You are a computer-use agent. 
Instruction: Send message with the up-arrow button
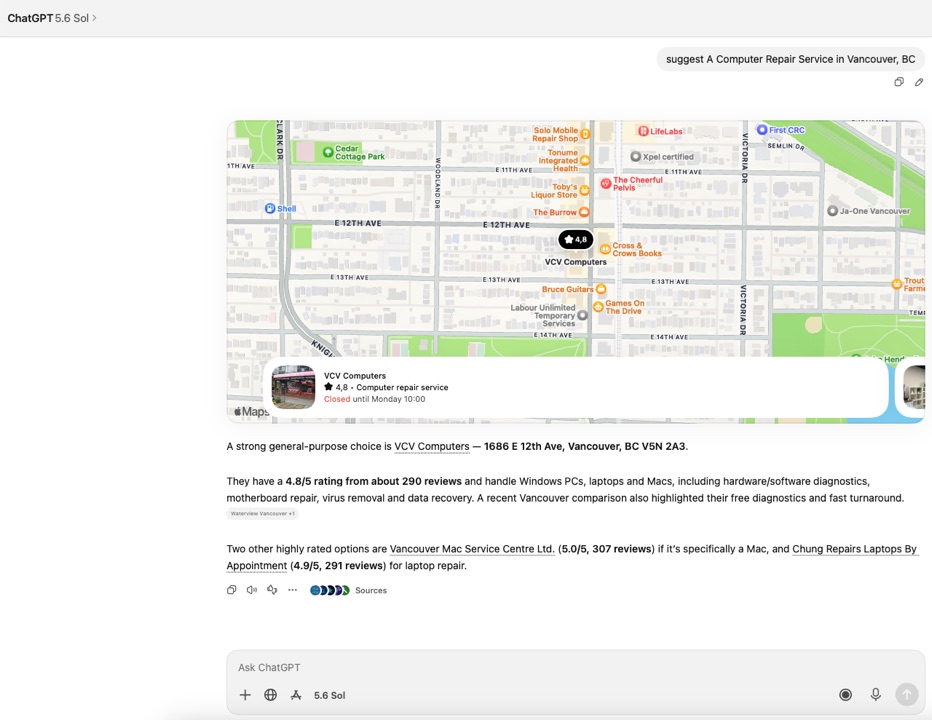(907, 694)
